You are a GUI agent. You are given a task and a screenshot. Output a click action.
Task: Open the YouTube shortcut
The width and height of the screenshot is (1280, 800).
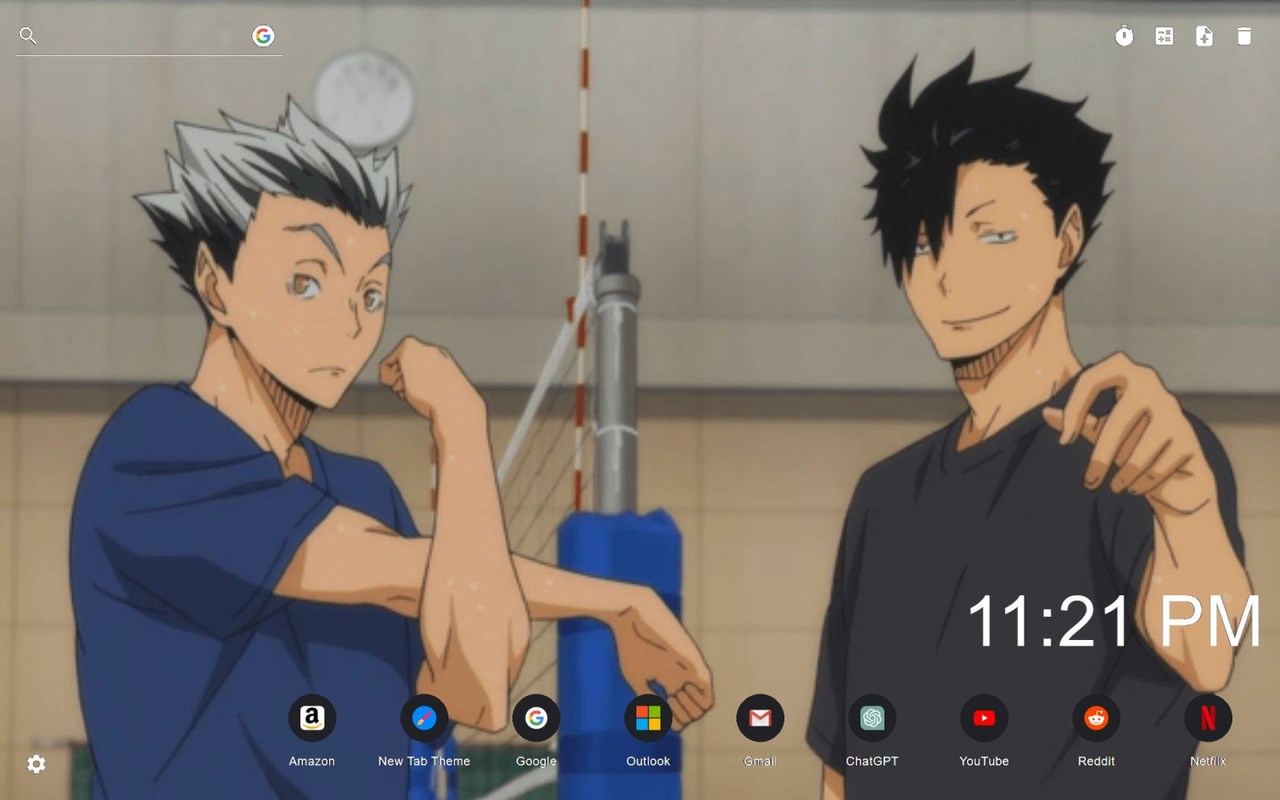click(x=984, y=718)
